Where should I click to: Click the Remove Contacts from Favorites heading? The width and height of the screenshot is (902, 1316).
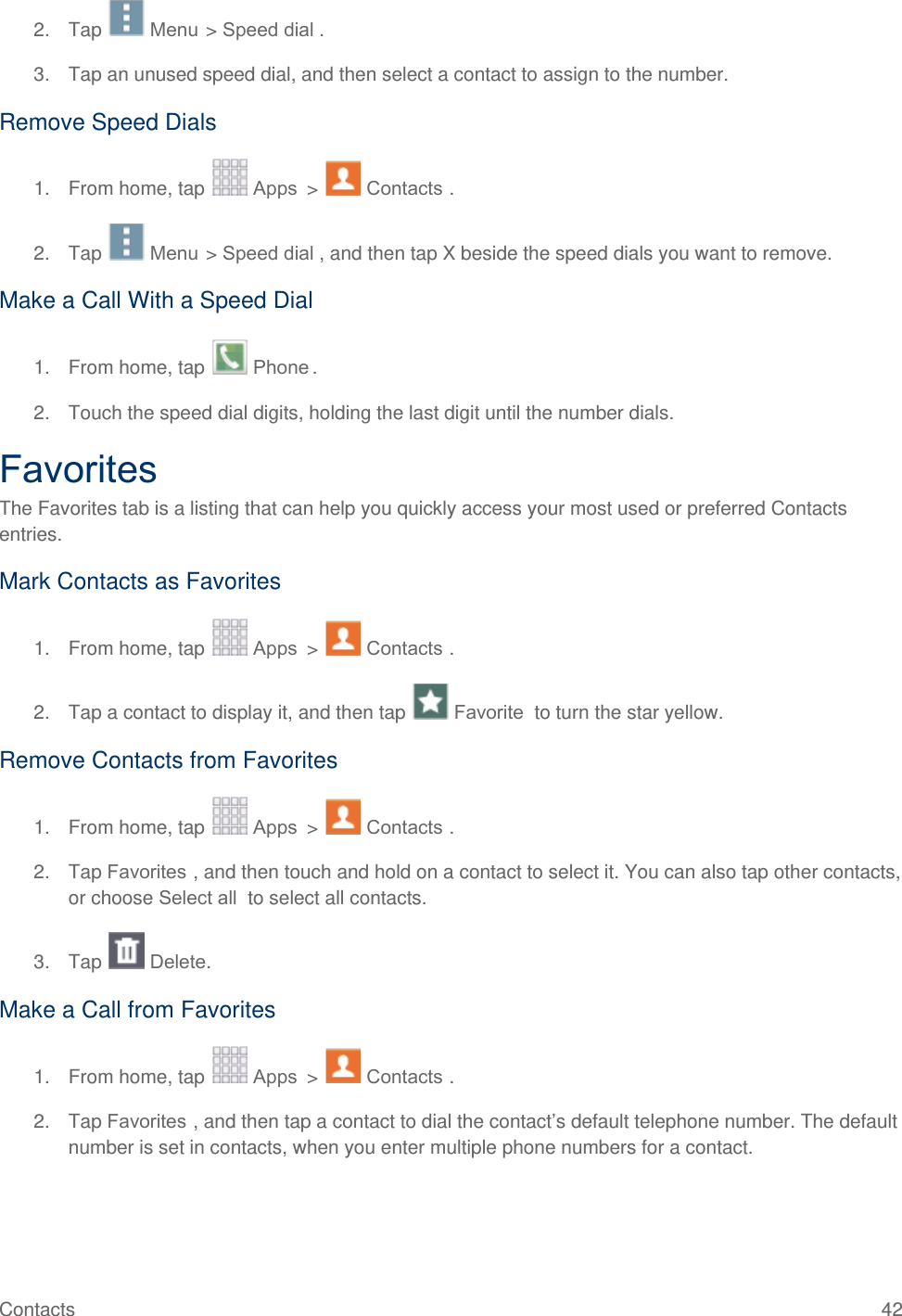pyautogui.click(x=169, y=760)
